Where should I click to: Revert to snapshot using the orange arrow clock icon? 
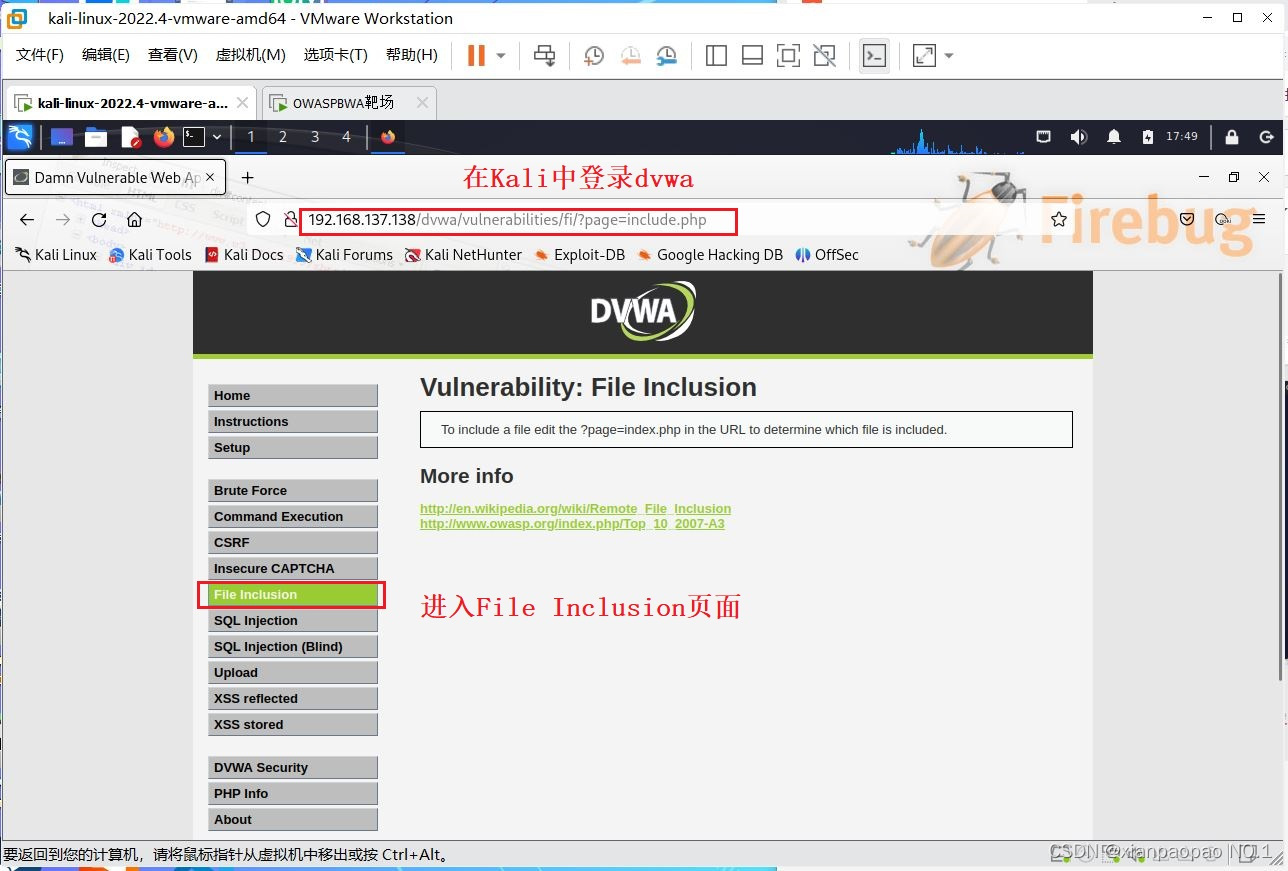pyautogui.click(x=630, y=56)
